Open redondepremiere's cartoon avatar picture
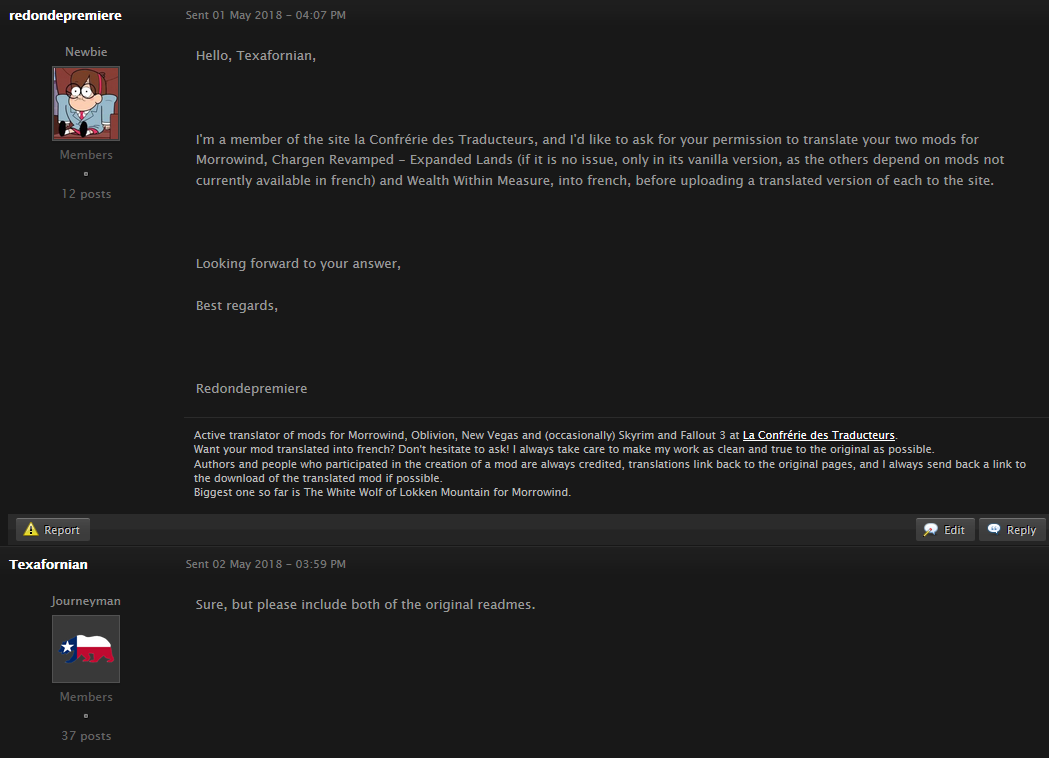The height and width of the screenshot is (758, 1049). (x=86, y=103)
